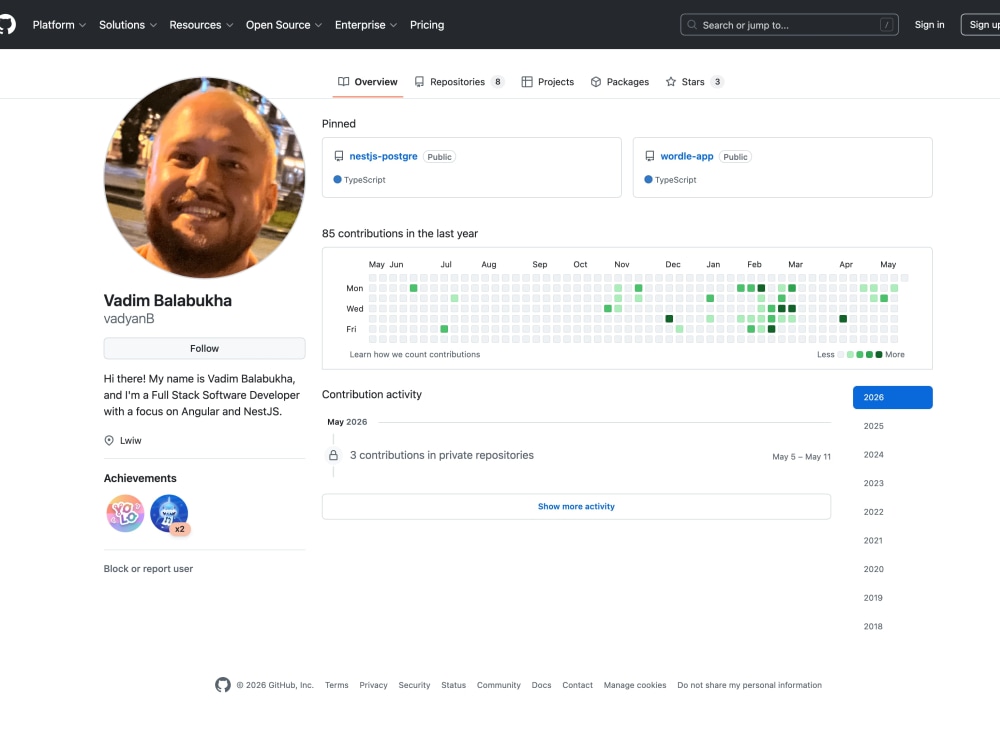Expand the Enterprise menu

[x=366, y=25]
